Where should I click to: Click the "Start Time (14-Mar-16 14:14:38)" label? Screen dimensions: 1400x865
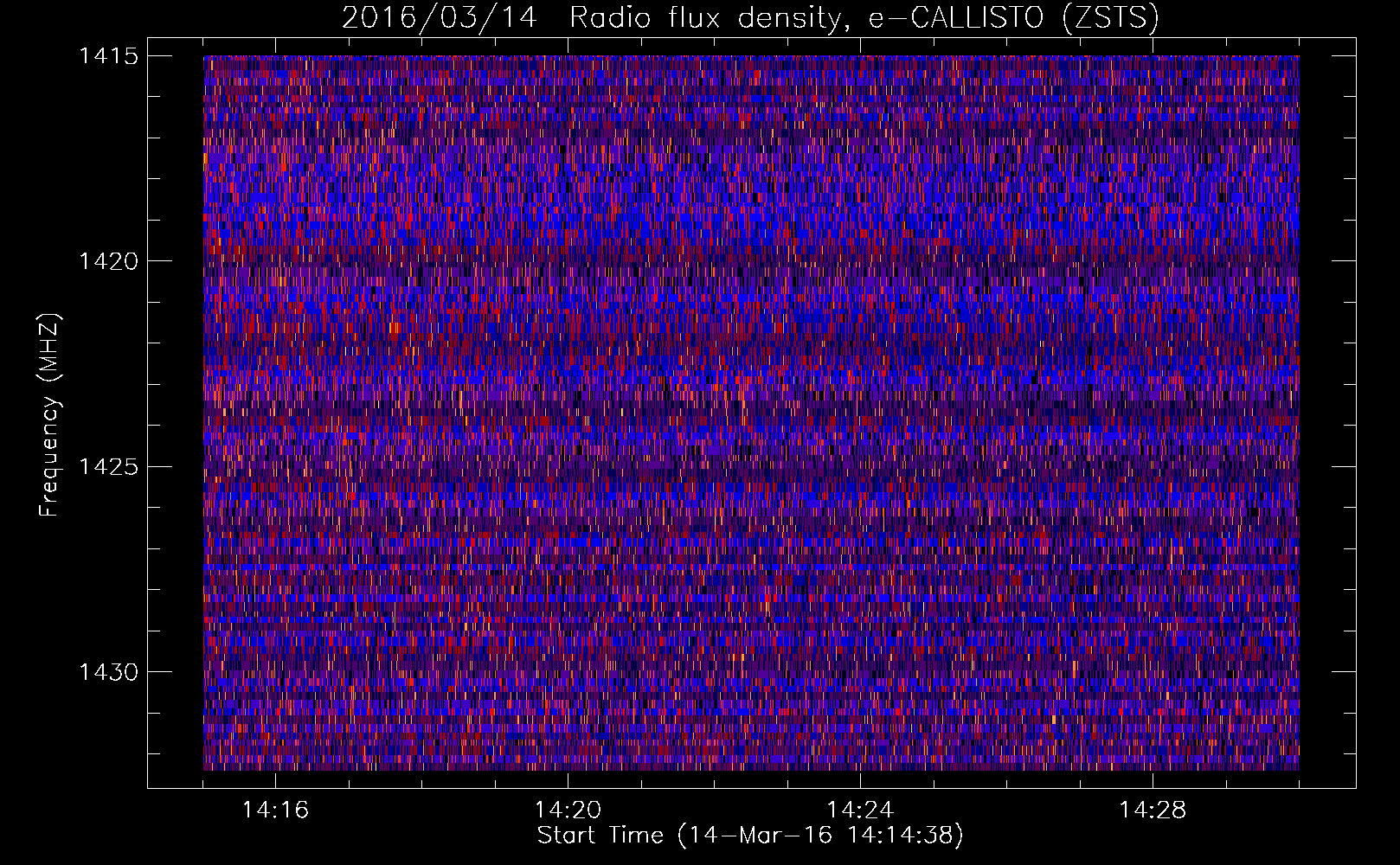tap(750, 836)
